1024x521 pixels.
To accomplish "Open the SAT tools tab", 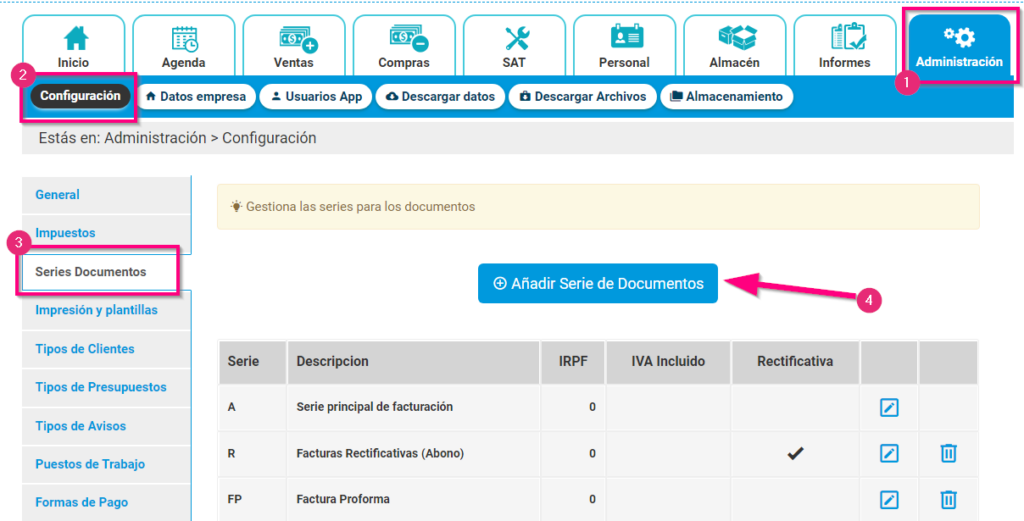I will tap(514, 46).
